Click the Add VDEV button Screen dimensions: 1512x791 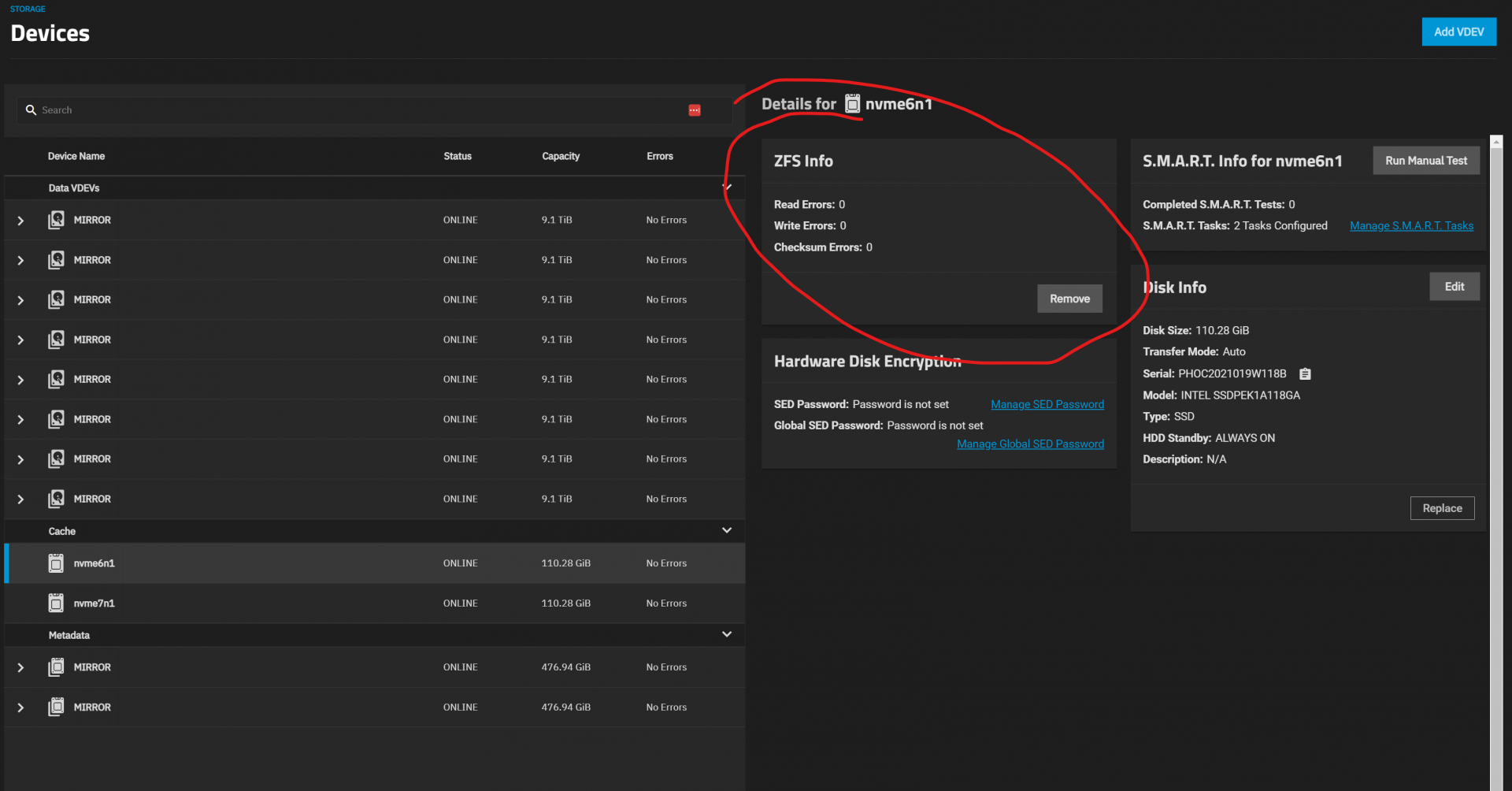pos(1458,32)
